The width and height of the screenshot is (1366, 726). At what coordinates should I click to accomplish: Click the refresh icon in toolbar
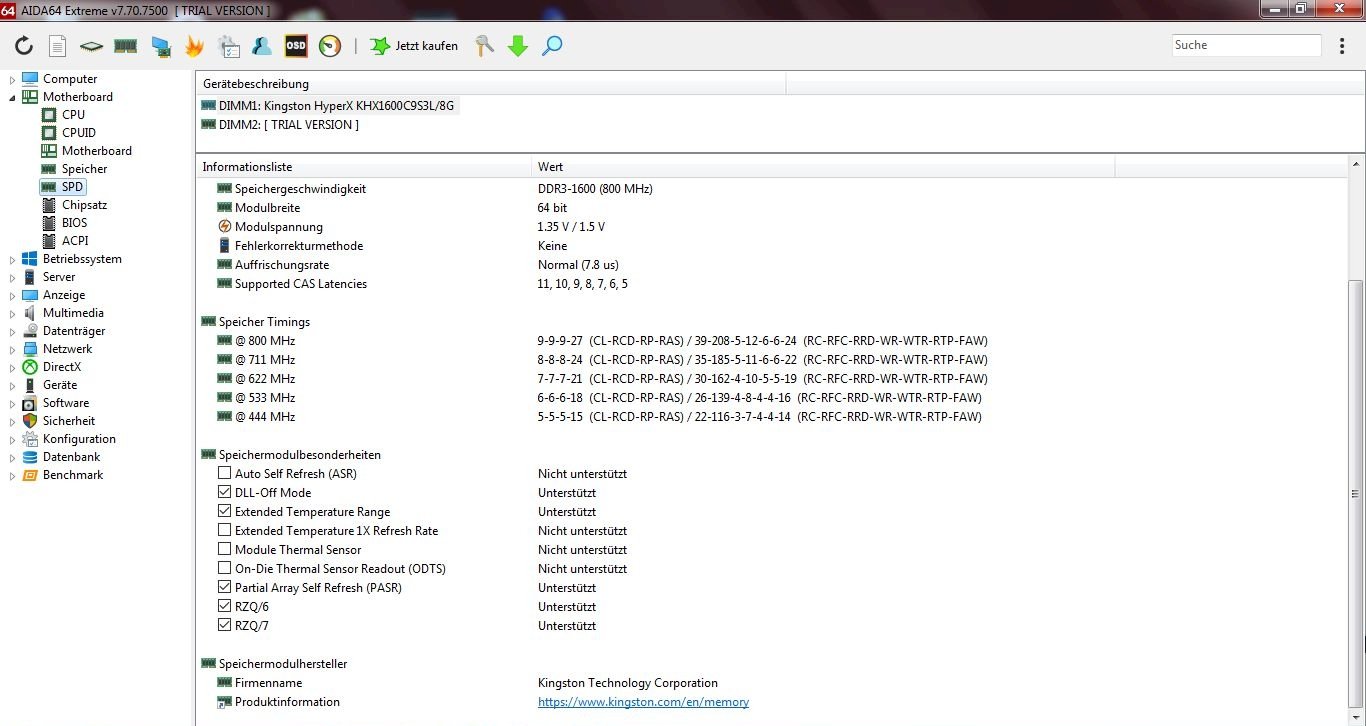[24, 46]
